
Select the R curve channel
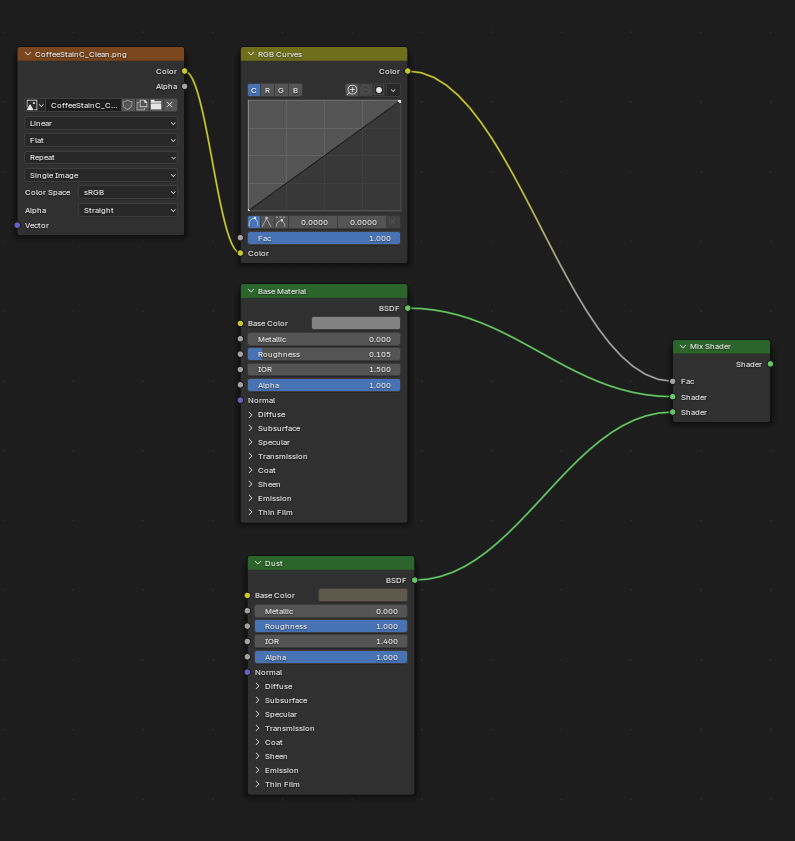click(267, 90)
